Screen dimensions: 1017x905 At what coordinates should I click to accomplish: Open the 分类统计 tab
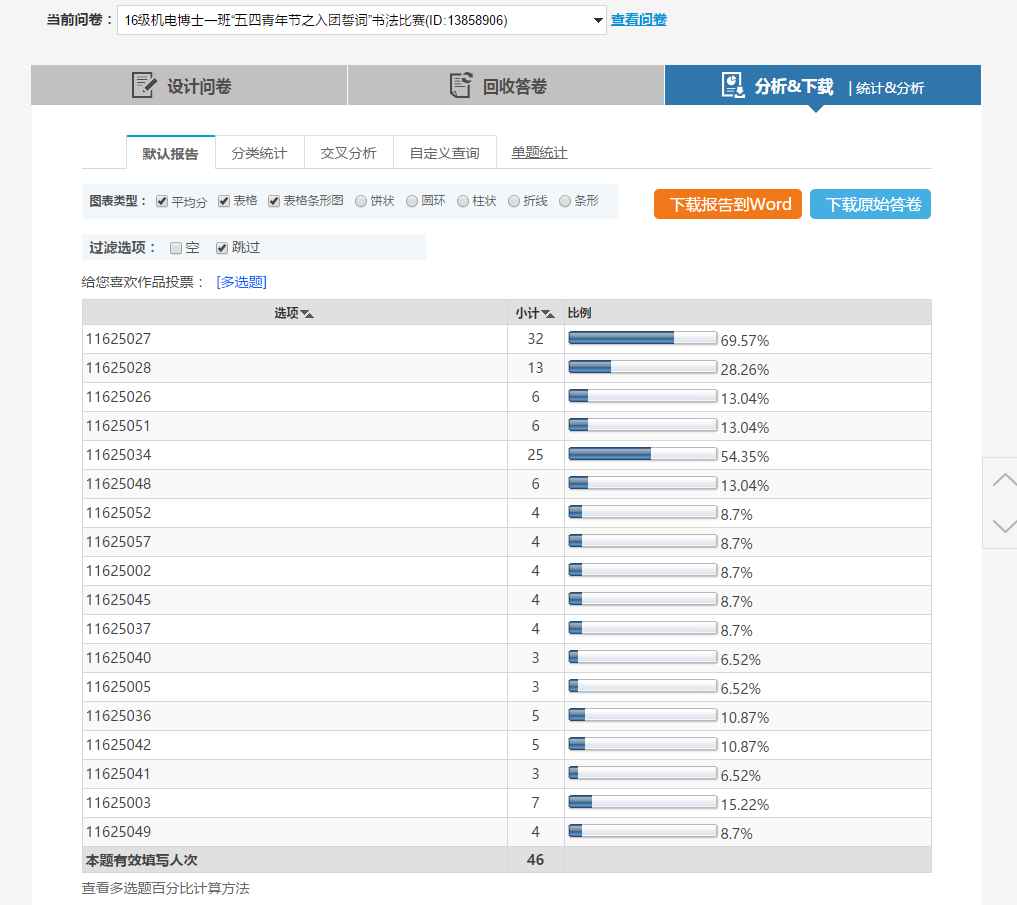coord(259,153)
